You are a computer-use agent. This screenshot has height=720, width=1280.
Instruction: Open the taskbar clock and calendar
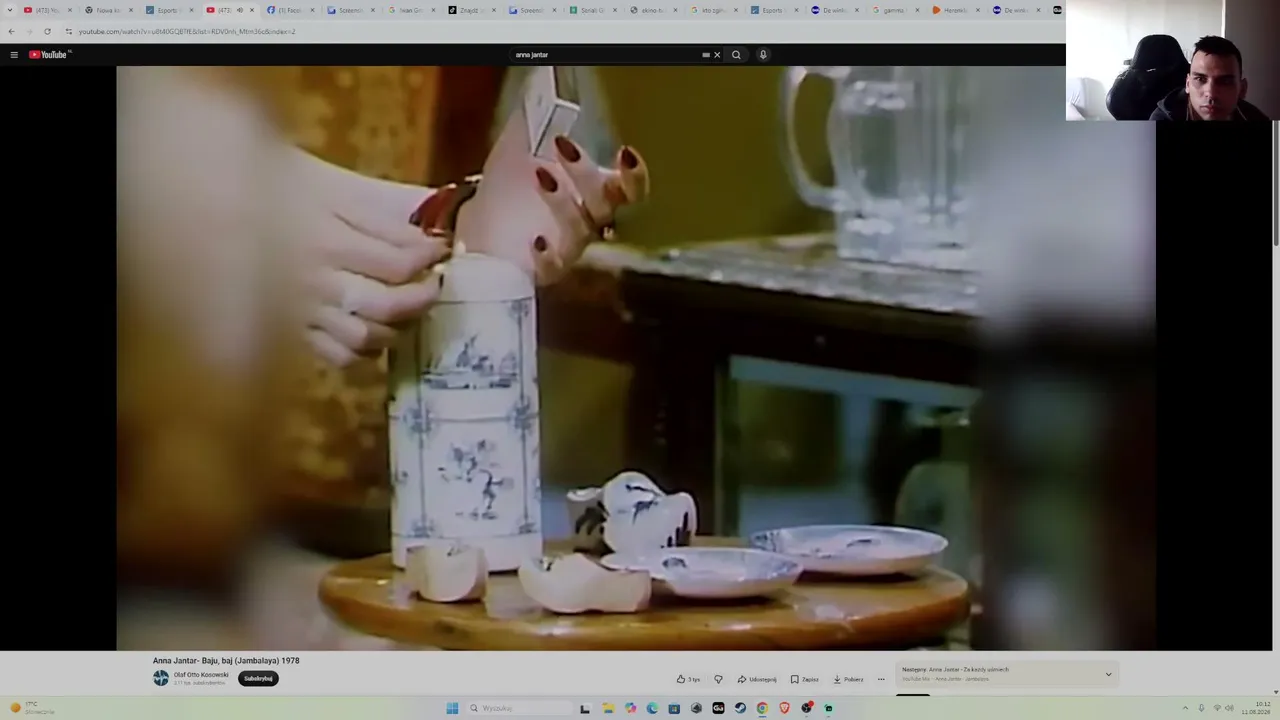click(1256, 708)
